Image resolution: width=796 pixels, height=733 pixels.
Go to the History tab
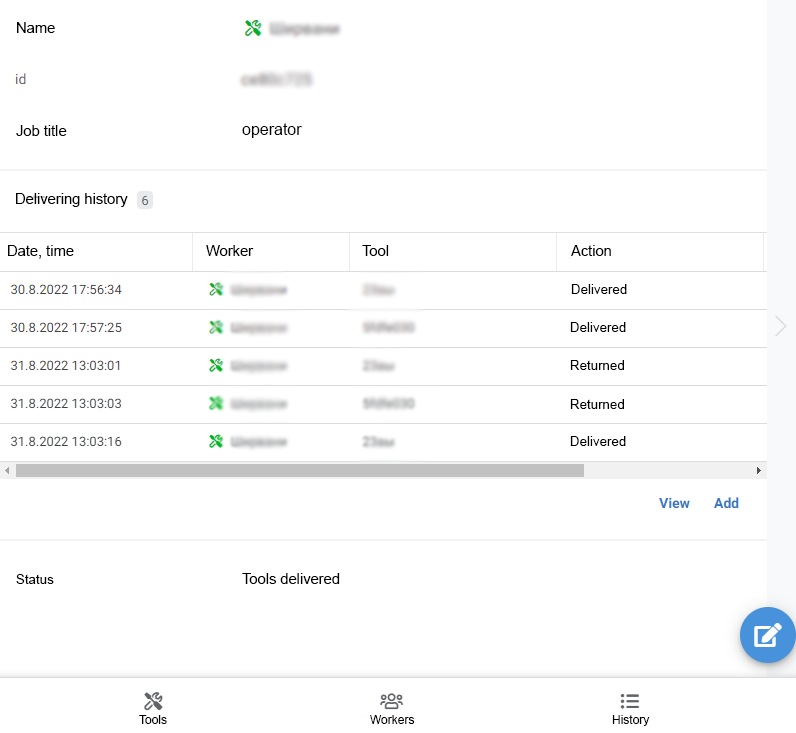[x=631, y=709]
